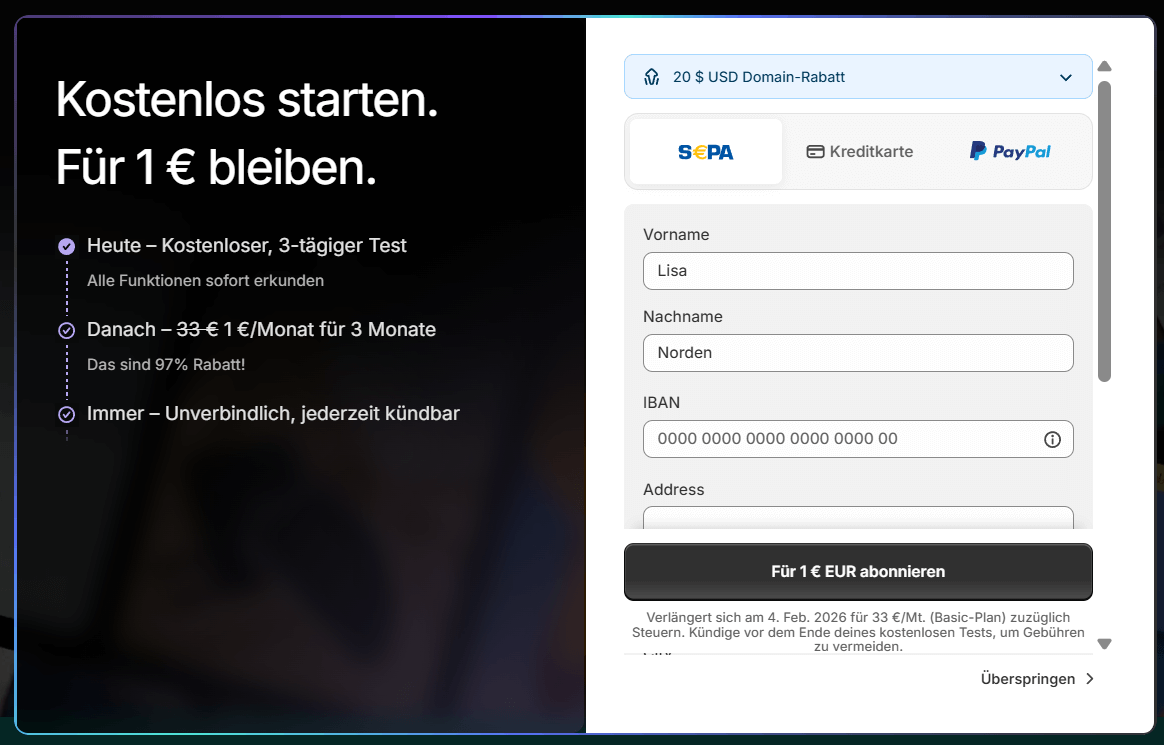Click the filled checkmark beside Heute
Image resolution: width=1164 pixels, height=745 pixels.
tap(66, 246)
